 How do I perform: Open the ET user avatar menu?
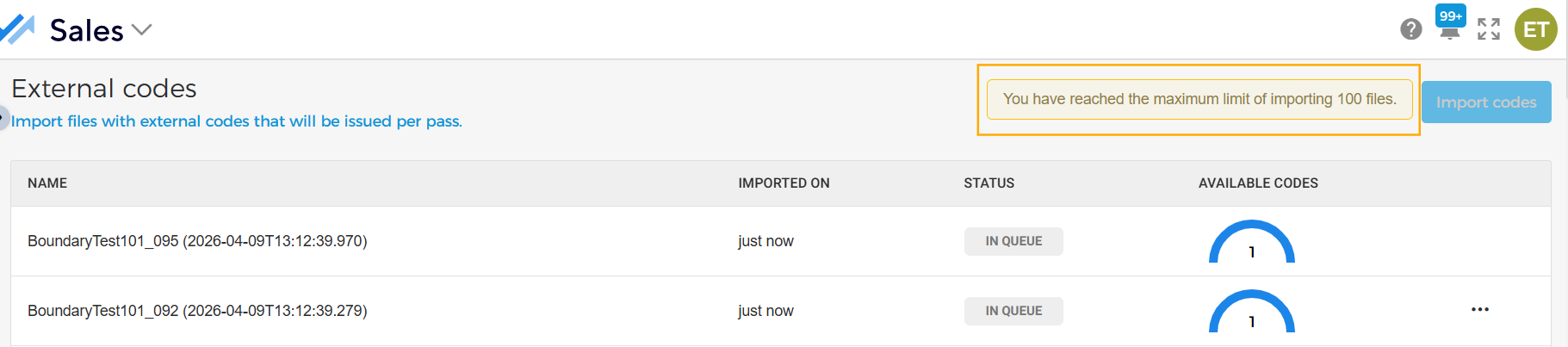click(1535, 29)
